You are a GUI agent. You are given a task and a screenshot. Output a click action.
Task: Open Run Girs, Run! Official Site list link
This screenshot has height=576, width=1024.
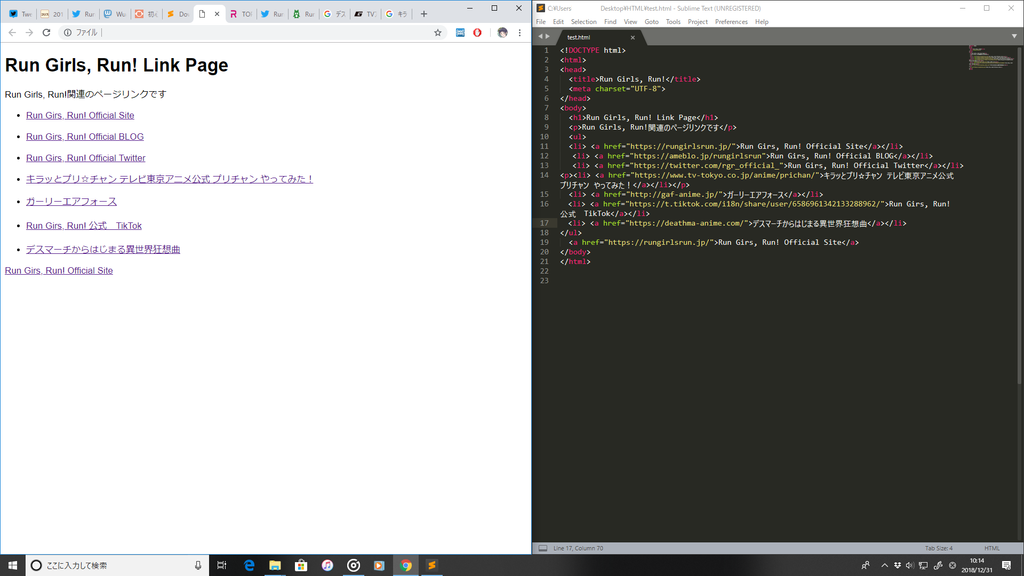80,116
